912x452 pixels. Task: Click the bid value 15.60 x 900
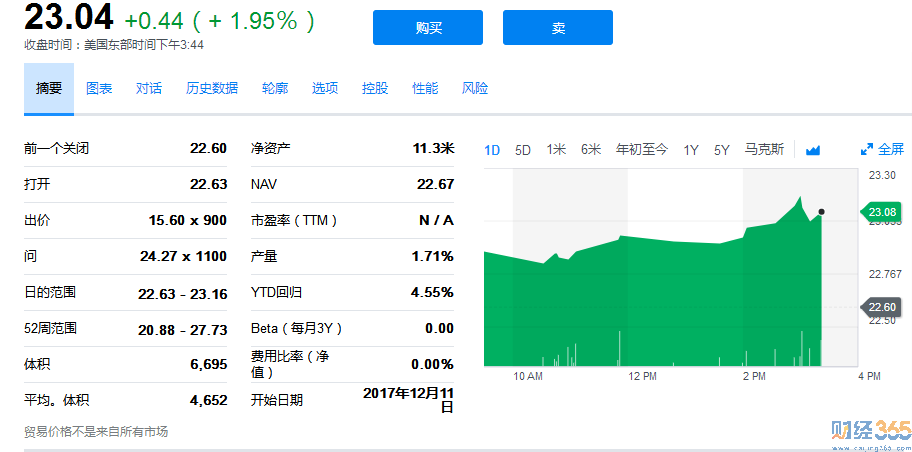click(x=188, y=220)
